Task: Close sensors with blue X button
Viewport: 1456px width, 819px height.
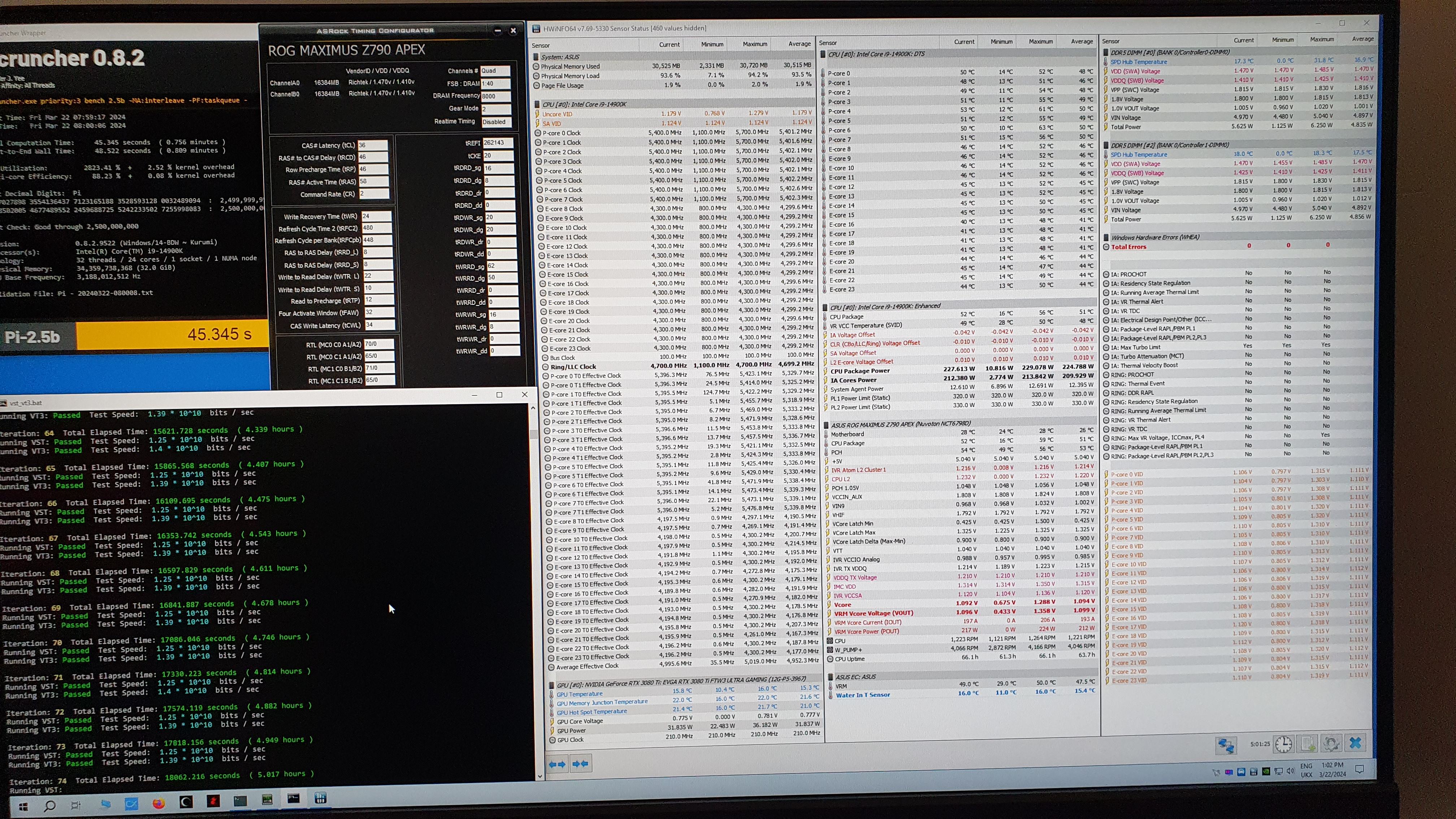Action: pyautogui.click(x=1355, y=743)
